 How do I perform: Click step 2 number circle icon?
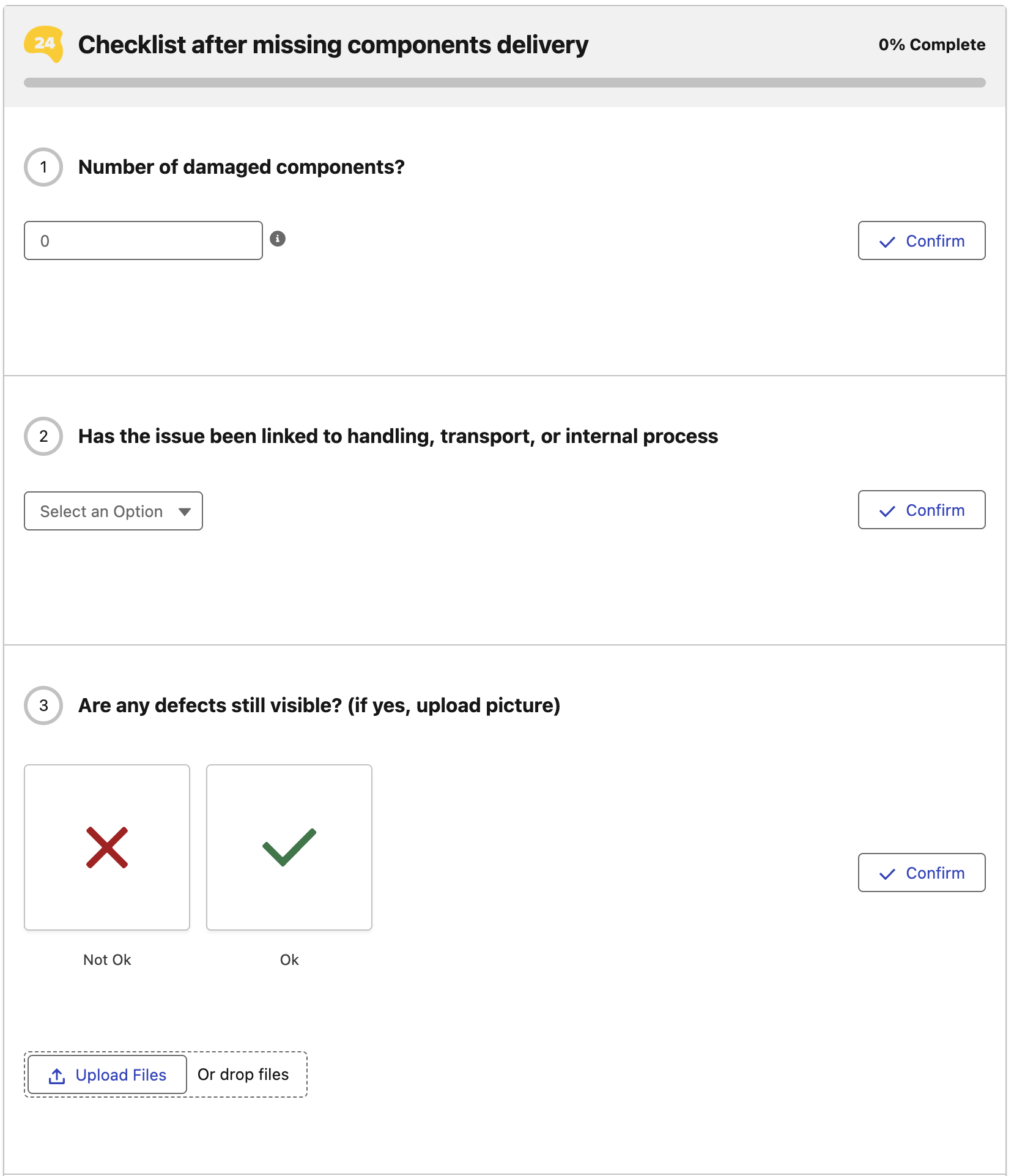tap(43, 436)
